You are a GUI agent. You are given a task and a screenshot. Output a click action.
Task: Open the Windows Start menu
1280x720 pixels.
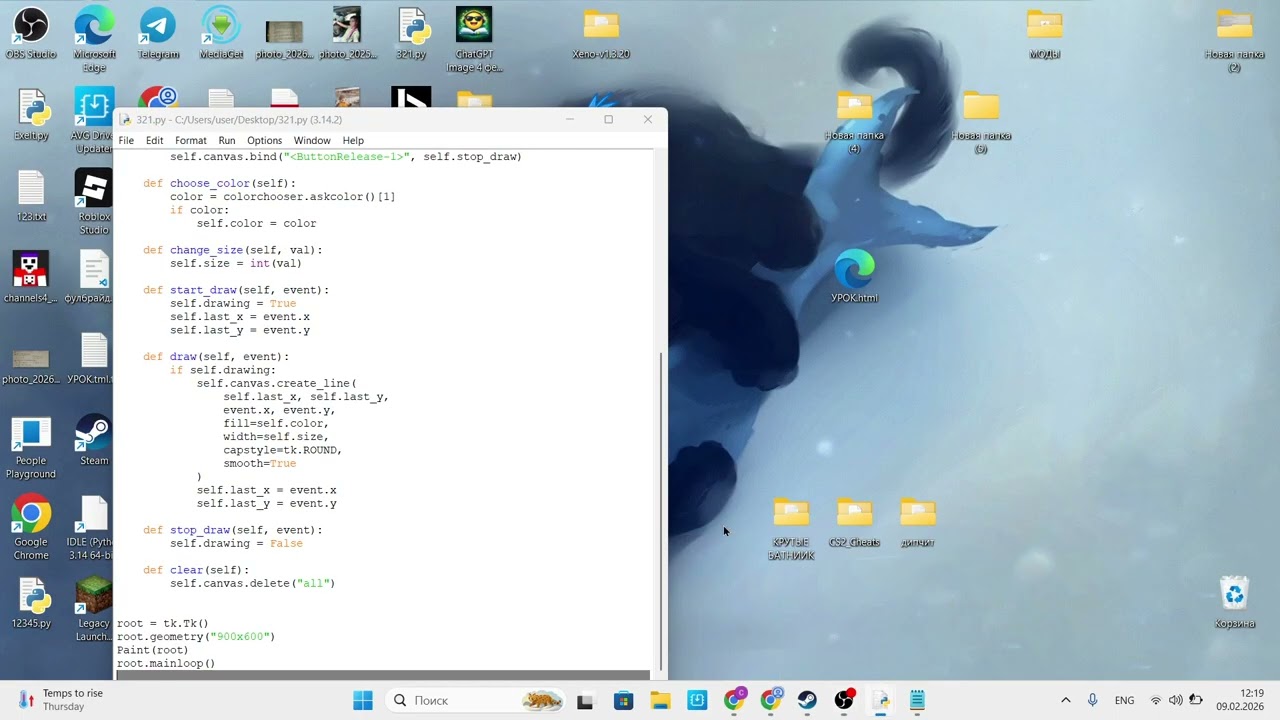coord(363,700)
